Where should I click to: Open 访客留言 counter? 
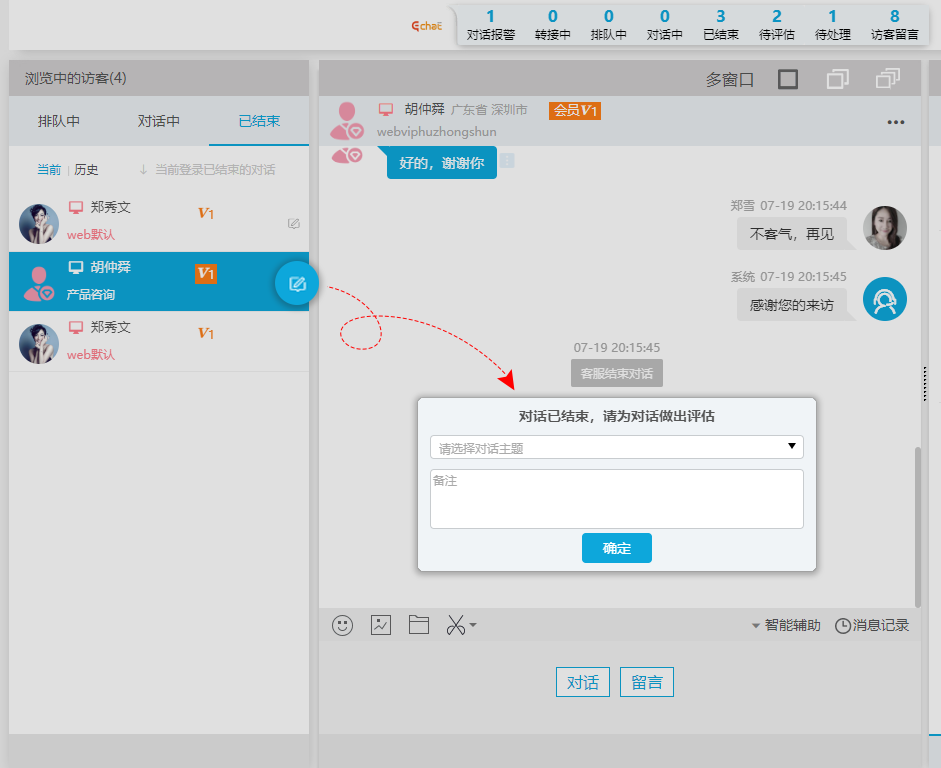(895, 25)
